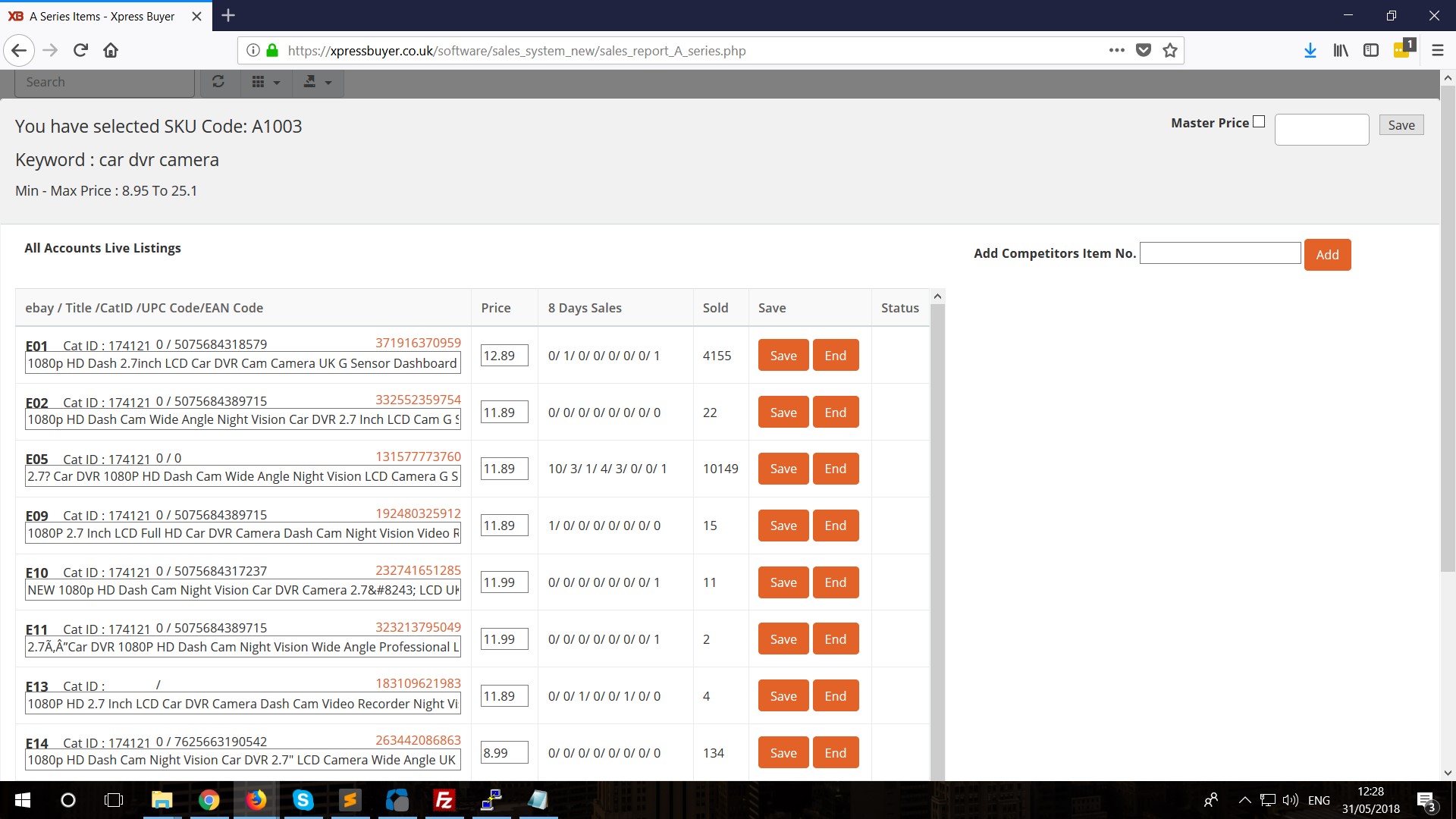Bookmark this page with star icon
1456x819 pixels.
coord(1169,51)
